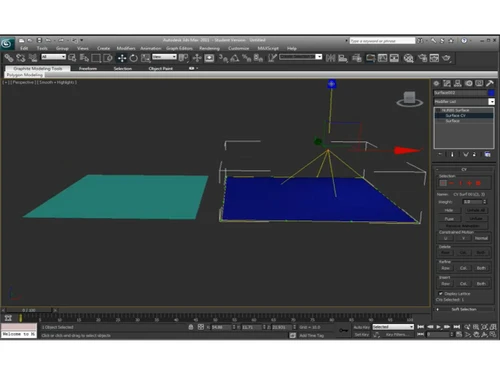Click the Refine Both button
The width and height of the screenshot is (500, 375).
[481, 268]
